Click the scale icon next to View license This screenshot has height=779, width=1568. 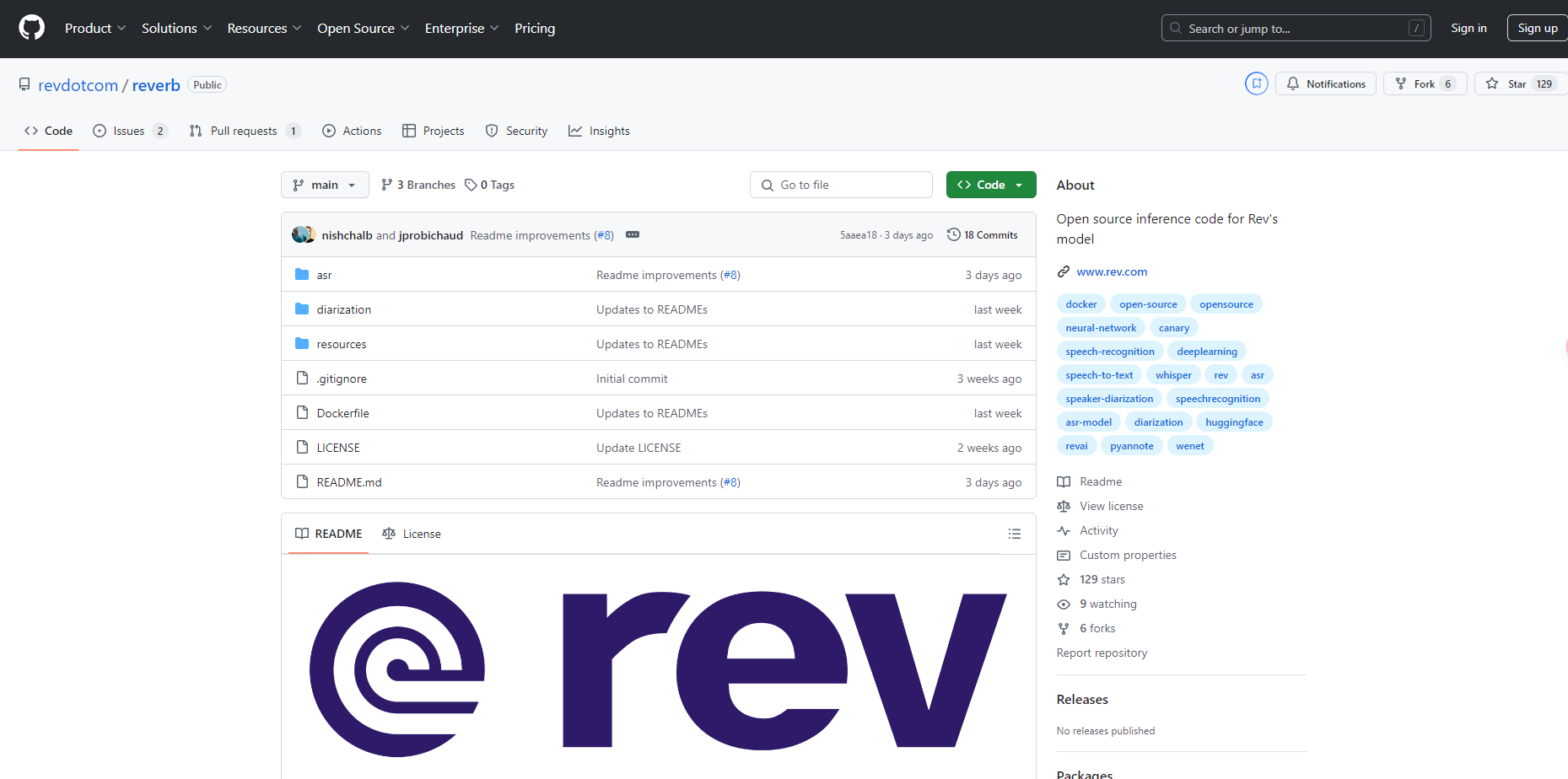point(1064,506)
